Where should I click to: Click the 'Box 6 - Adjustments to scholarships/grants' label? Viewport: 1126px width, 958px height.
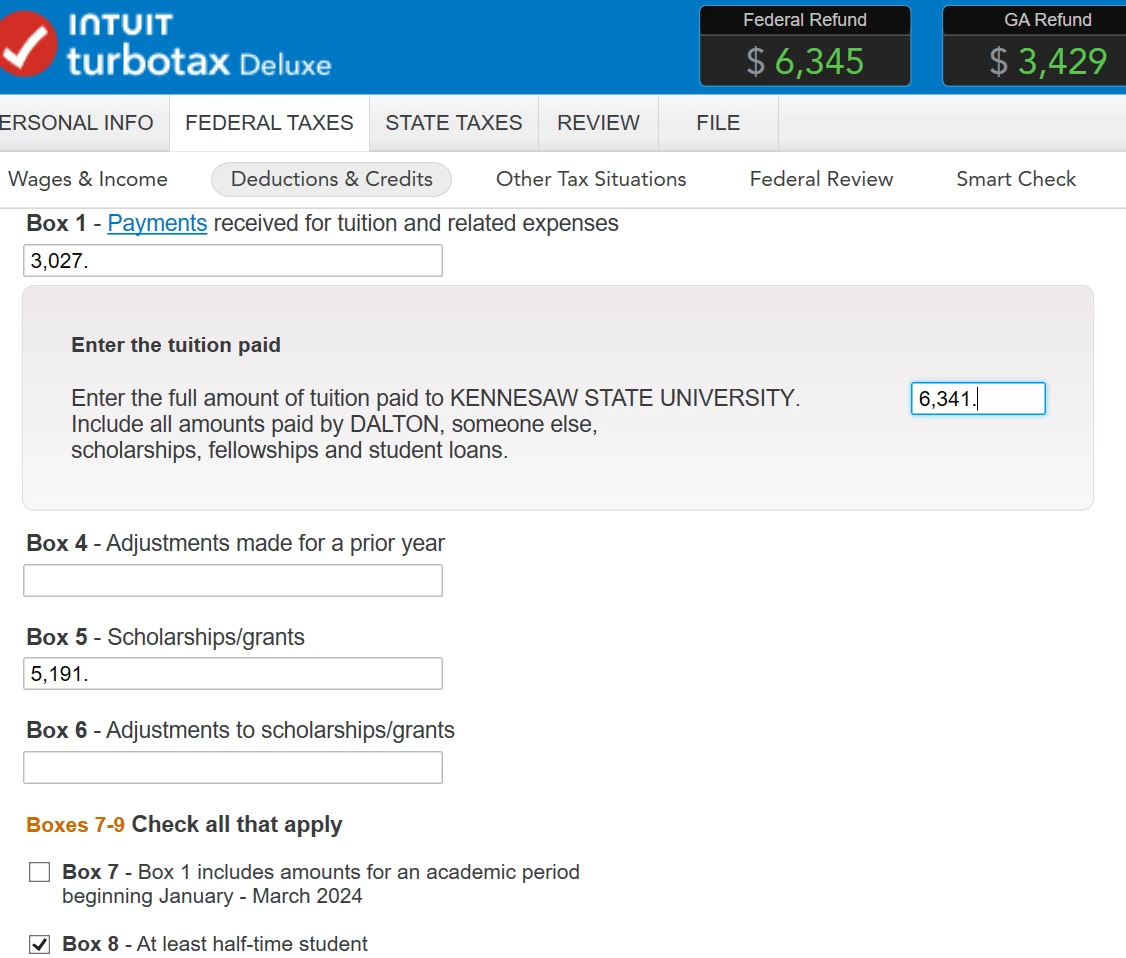(x=241, y=730)
